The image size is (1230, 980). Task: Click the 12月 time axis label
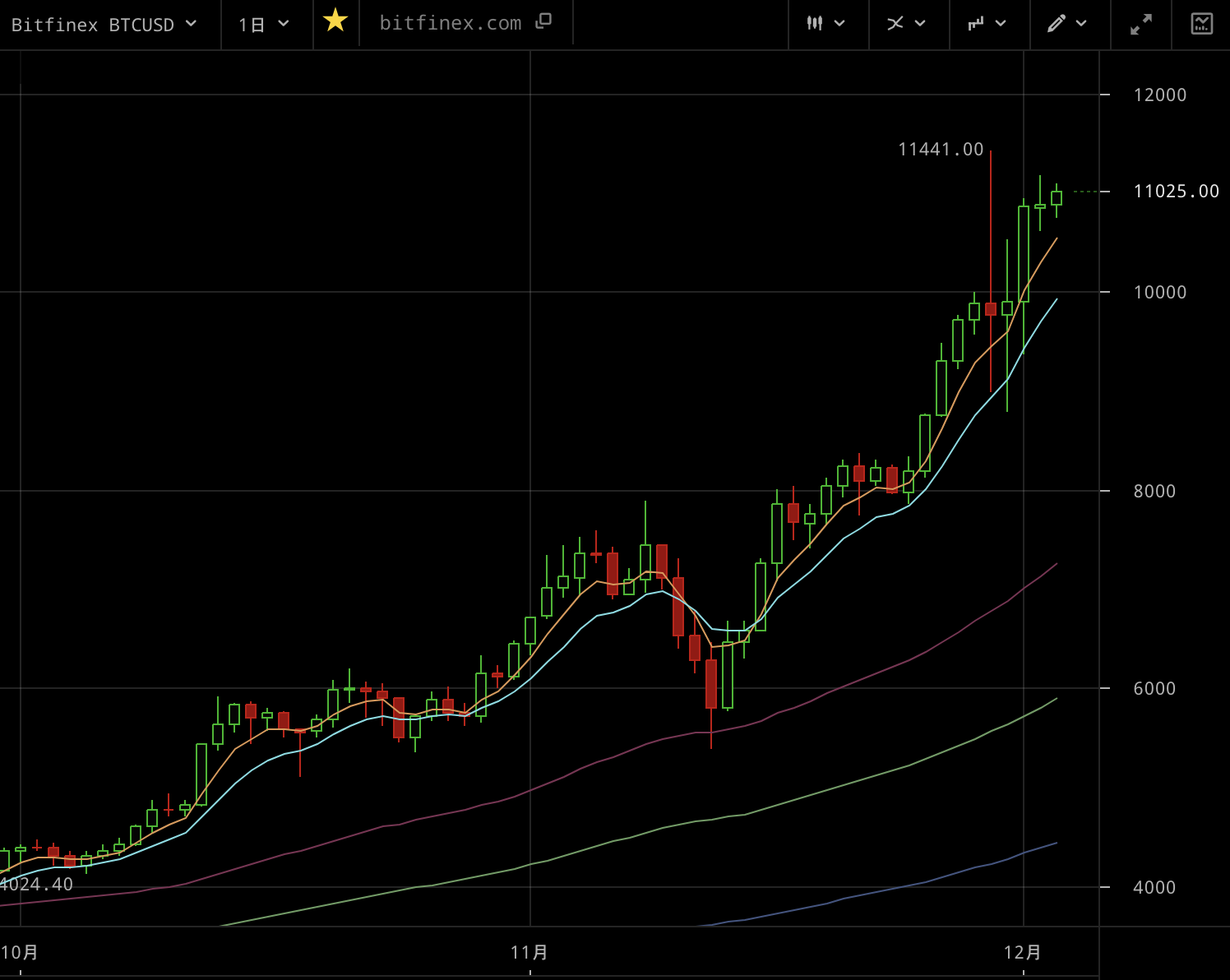tap(1023, 953)
